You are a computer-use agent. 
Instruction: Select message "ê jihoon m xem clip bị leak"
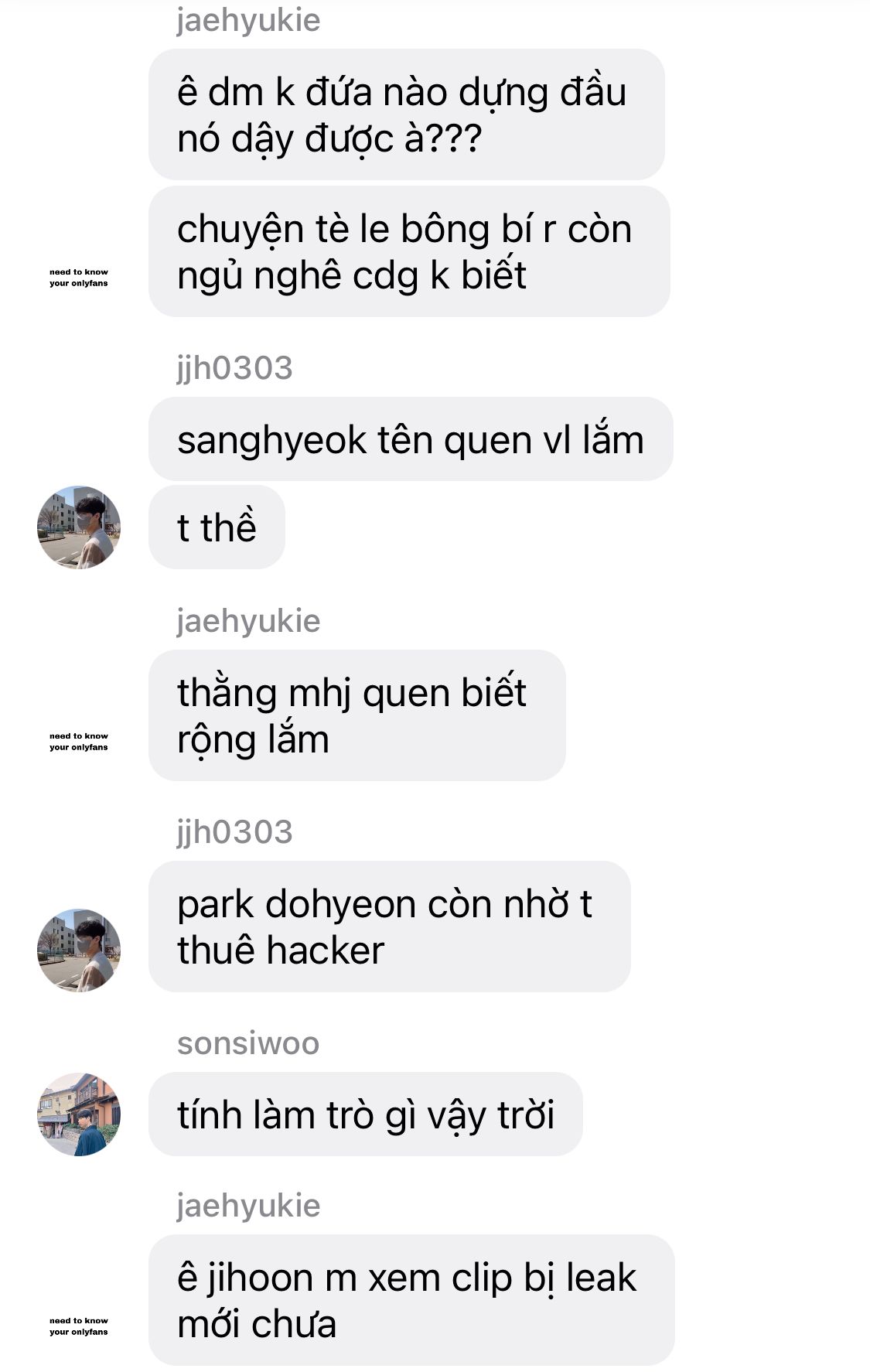coord(411,1300)
